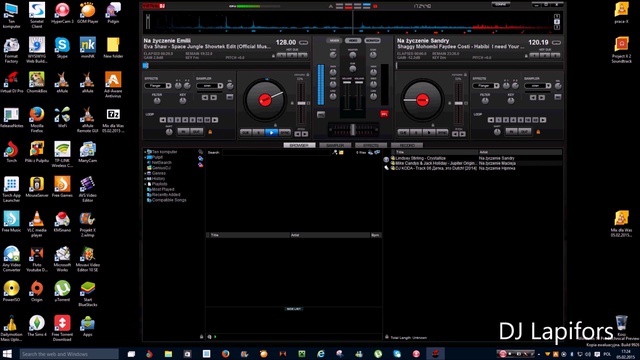640x360 pixels.
Task: Disable red PFL on right channel
Action: [384, 114]
